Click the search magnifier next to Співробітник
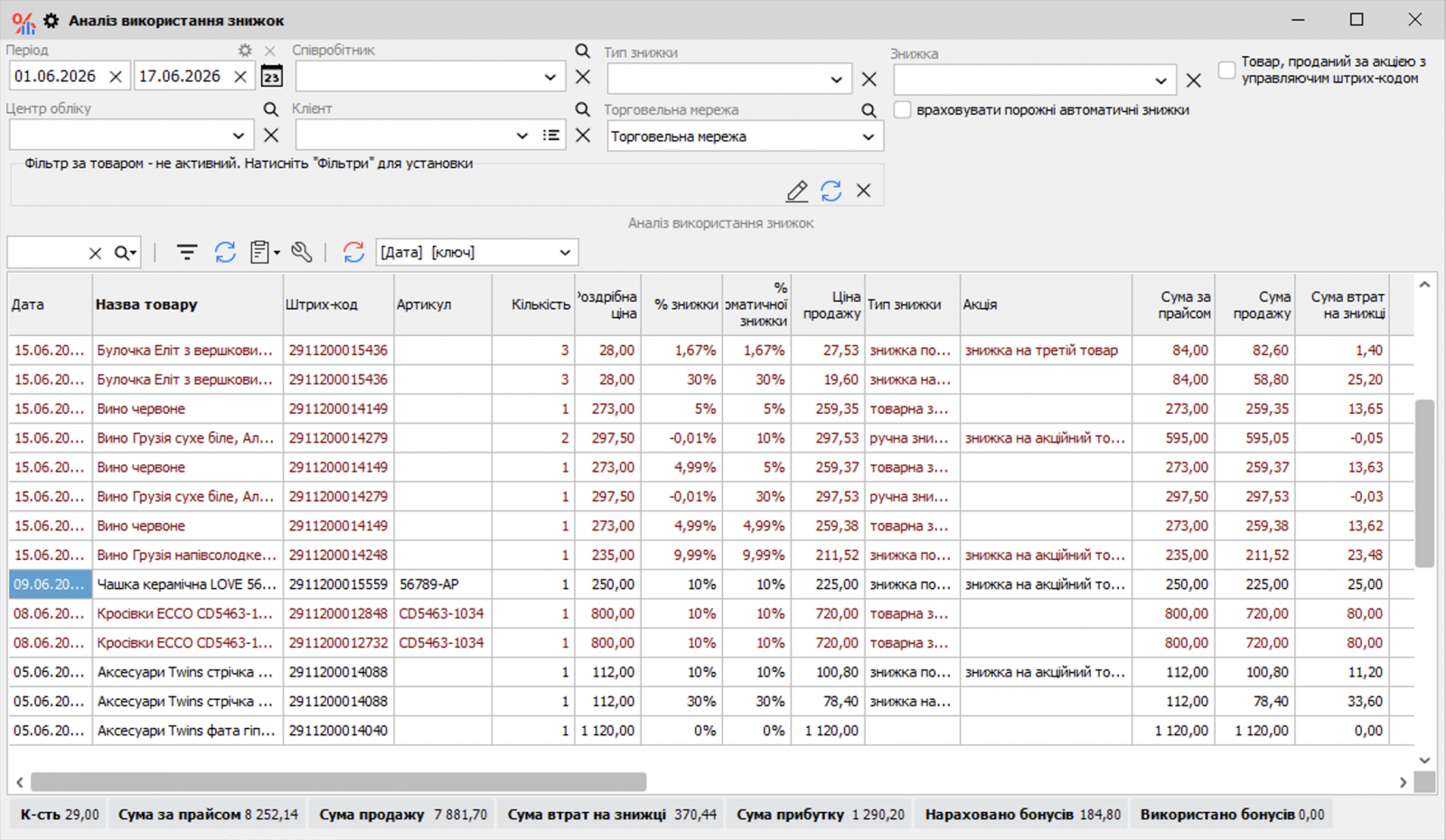The height and width of the screenshot is (840, 1446). 583,51
